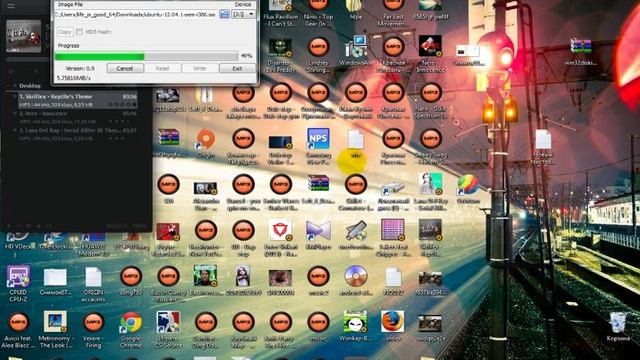Select Lindsey Stirling MP3 file

[318, 55]
